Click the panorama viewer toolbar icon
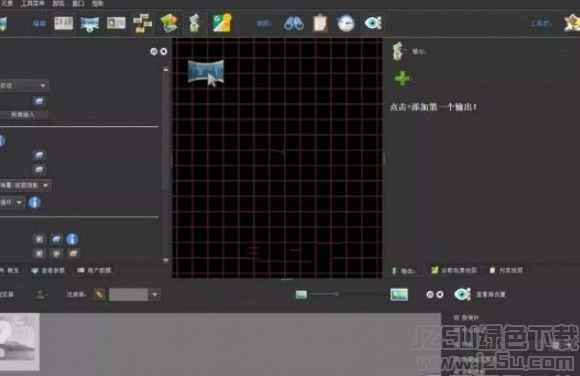This screenshot has height=376, width=580. pyautogui.click(x=90, y=24)
